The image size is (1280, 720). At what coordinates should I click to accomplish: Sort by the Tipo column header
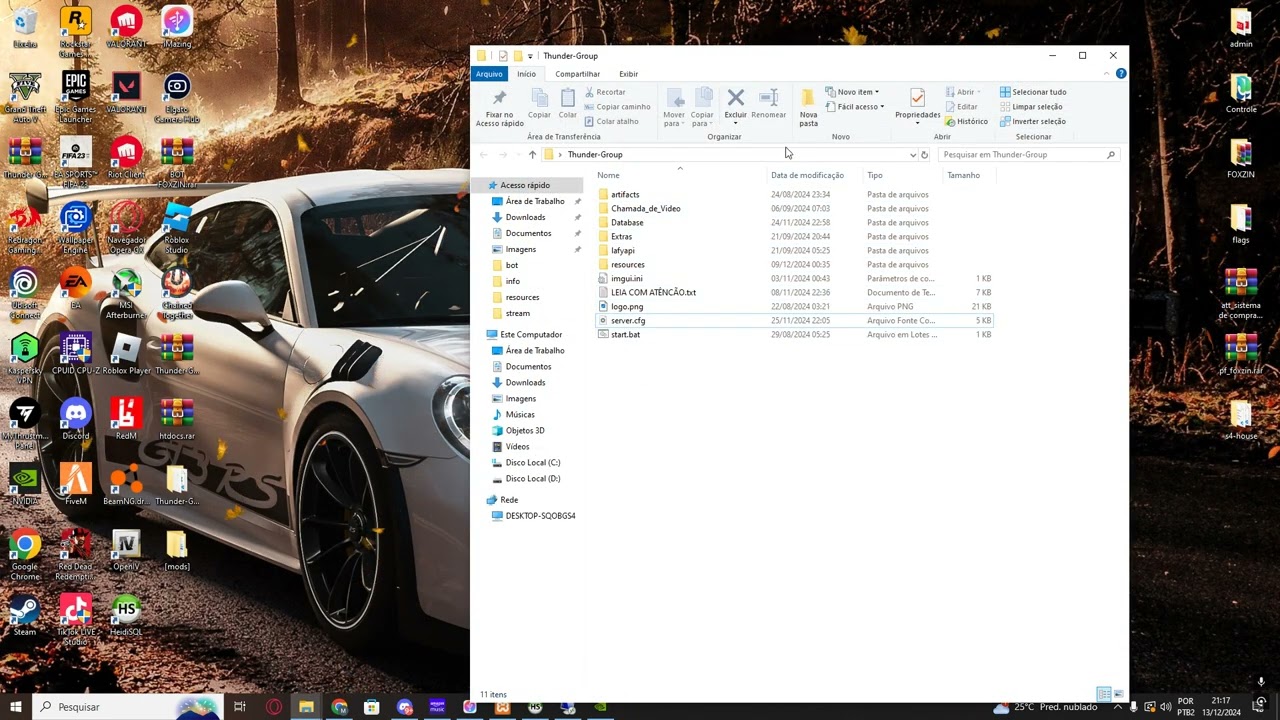click(x=903, y=175)
